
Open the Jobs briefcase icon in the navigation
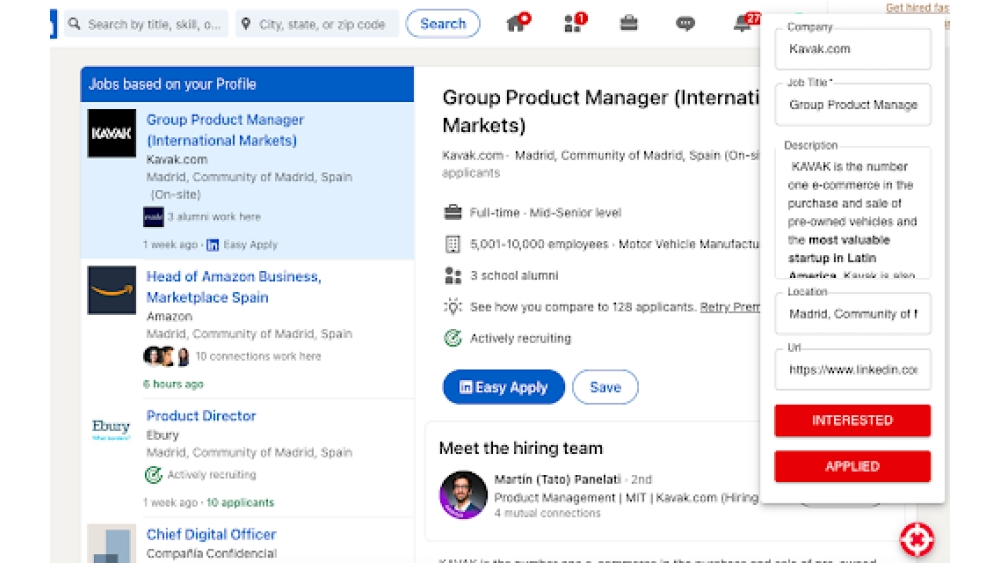[629, 24]
